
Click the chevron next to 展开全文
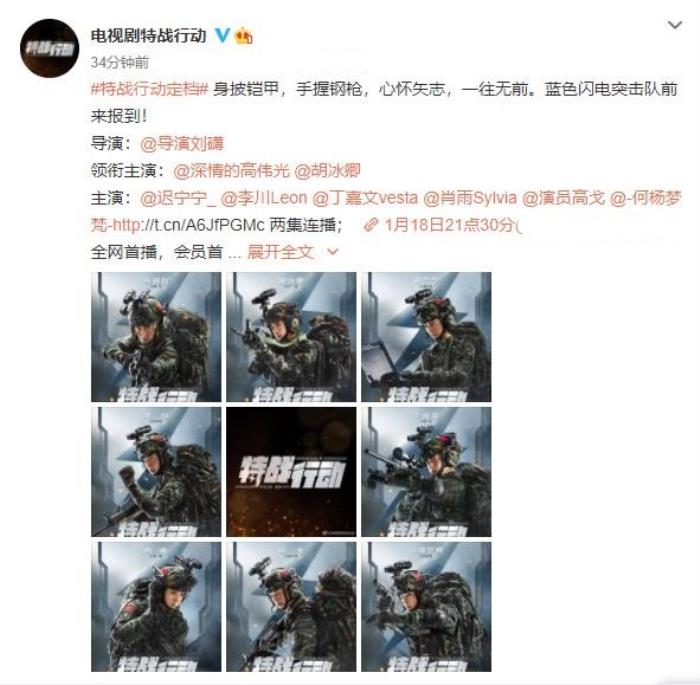click(333, 252)
